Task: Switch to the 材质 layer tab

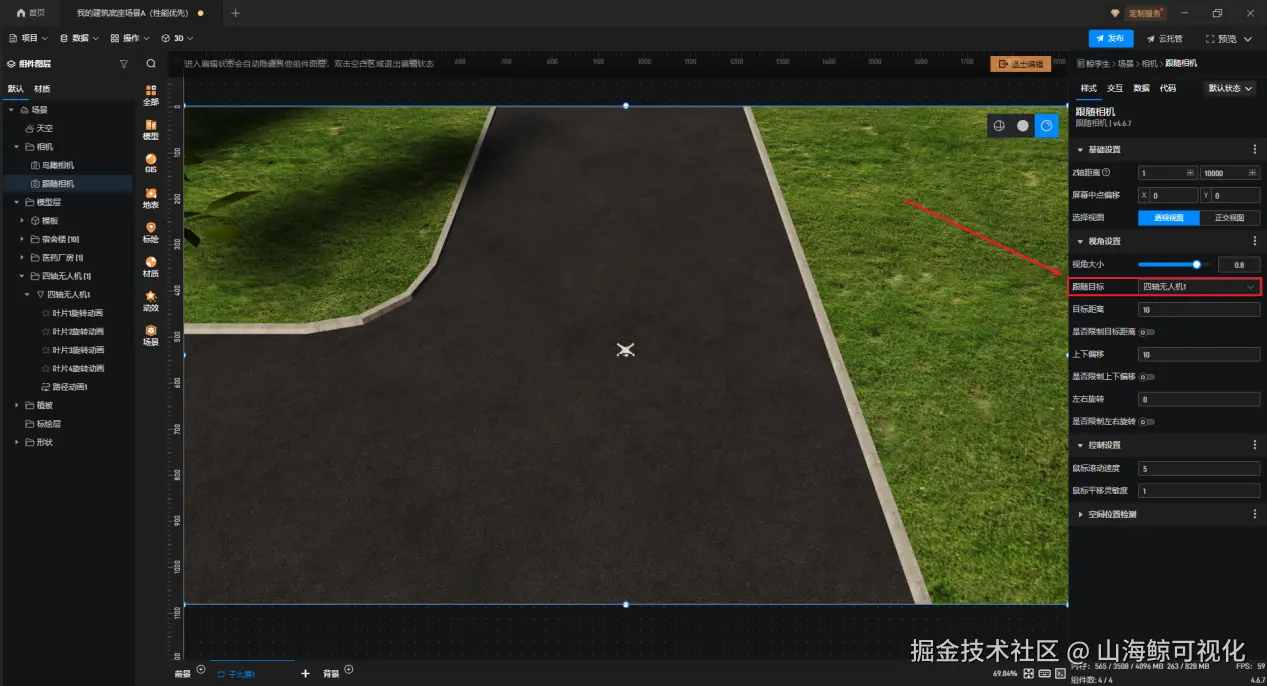Action: click(x=42, y=88)
